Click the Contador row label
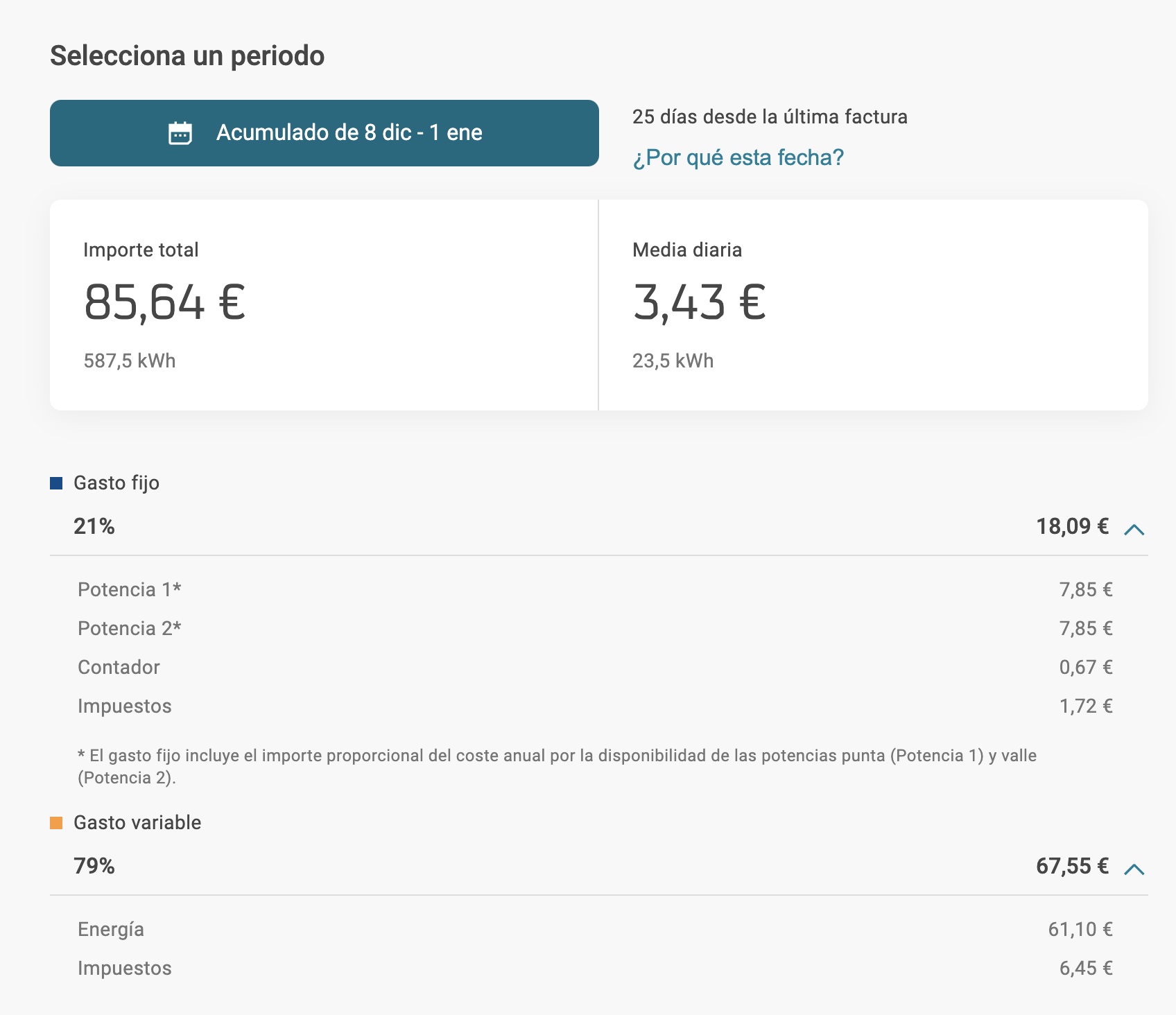 click(119, 667)
